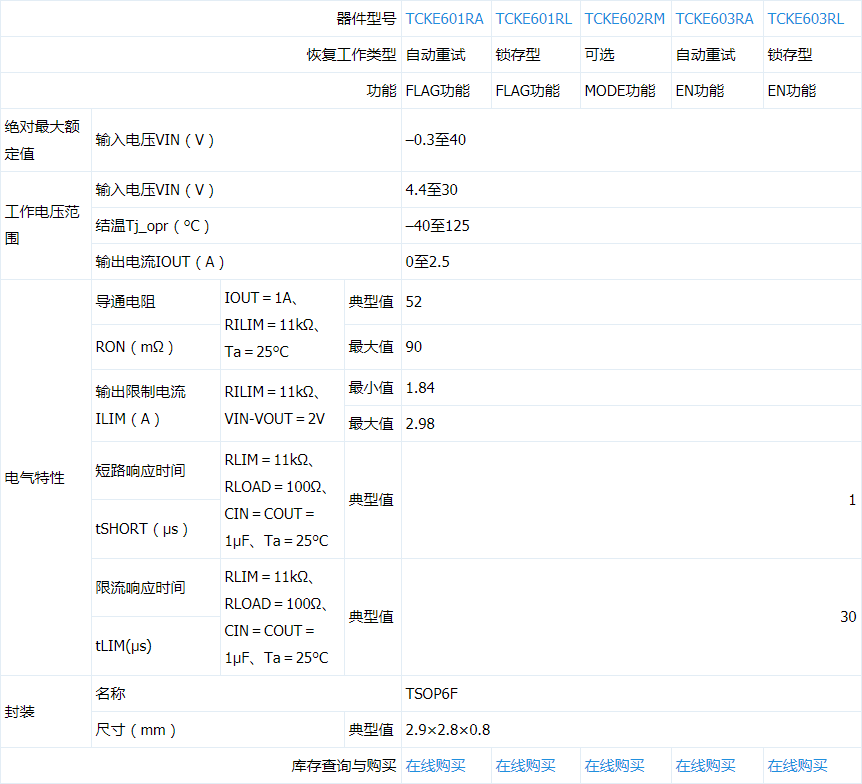This screenshot has height=784, width=862.
Task: Select the 绝对最大额定值 section header
Action: click(44, 140)
